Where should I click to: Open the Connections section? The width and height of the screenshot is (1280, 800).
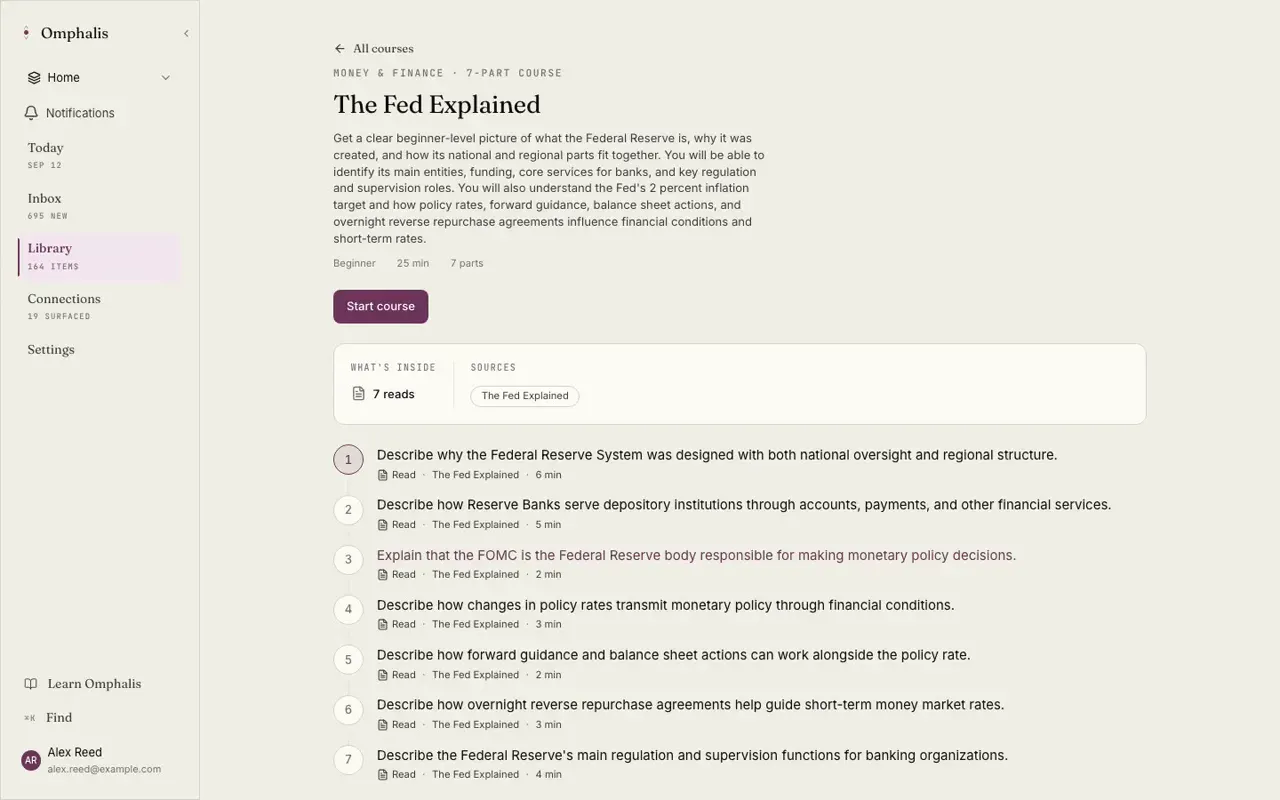(x=99, y=306)
